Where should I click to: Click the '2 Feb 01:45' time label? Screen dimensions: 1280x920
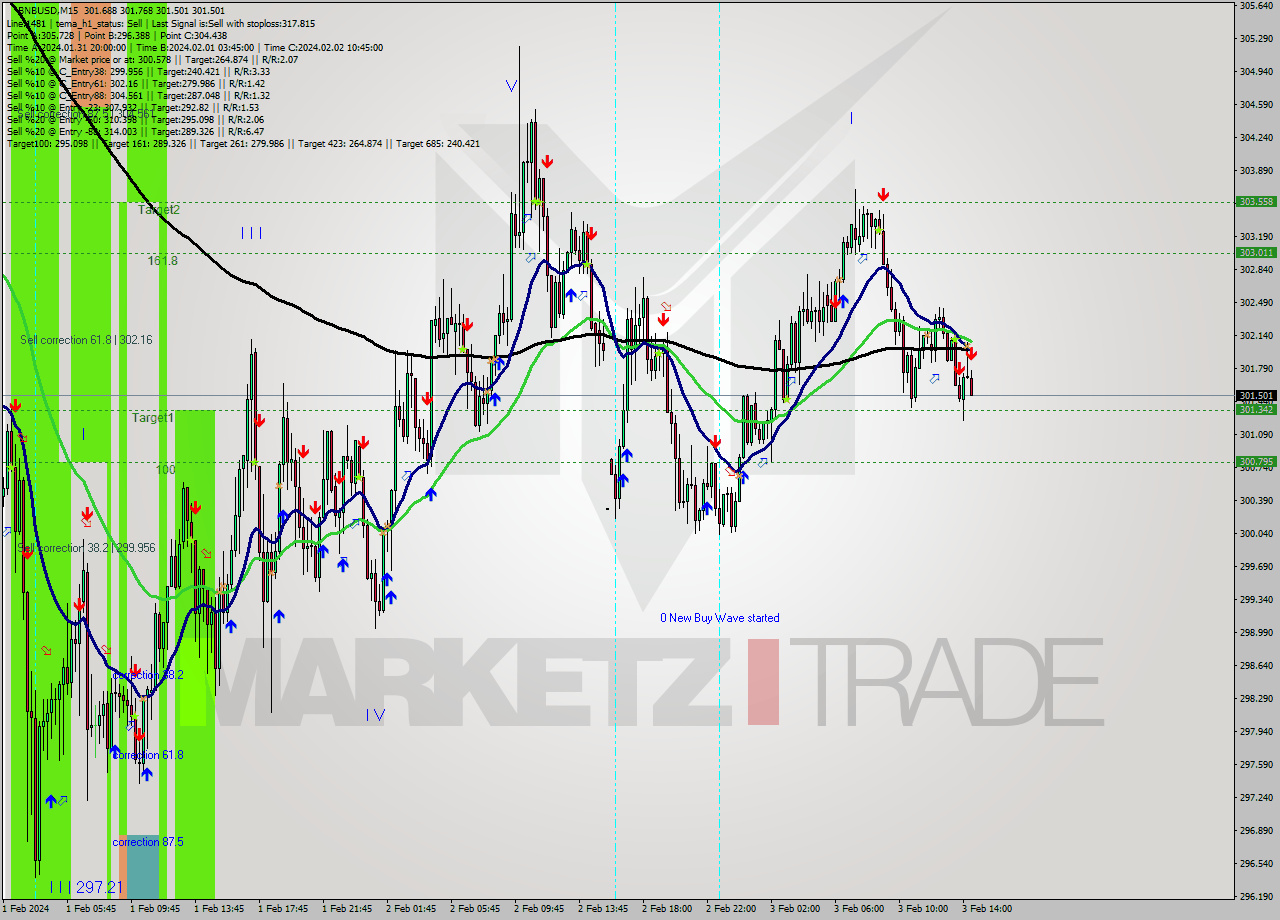(x=411, y=909)
